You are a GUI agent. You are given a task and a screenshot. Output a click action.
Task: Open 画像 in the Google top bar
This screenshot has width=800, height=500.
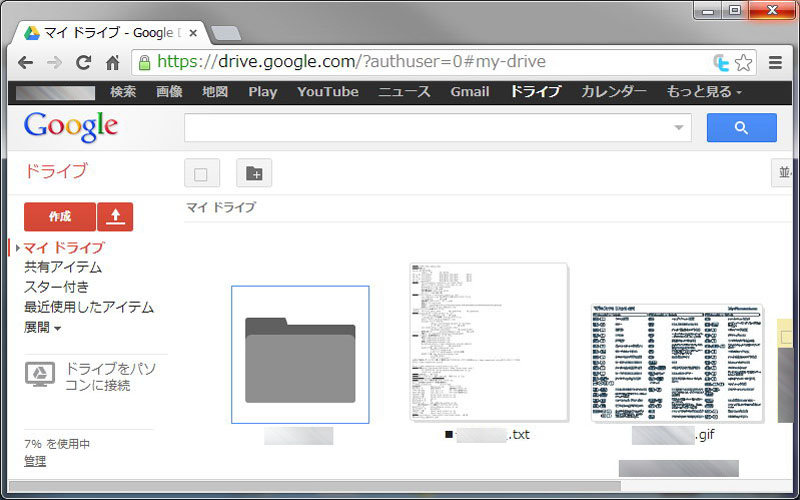pyautogui.click(x=169, y=92)
